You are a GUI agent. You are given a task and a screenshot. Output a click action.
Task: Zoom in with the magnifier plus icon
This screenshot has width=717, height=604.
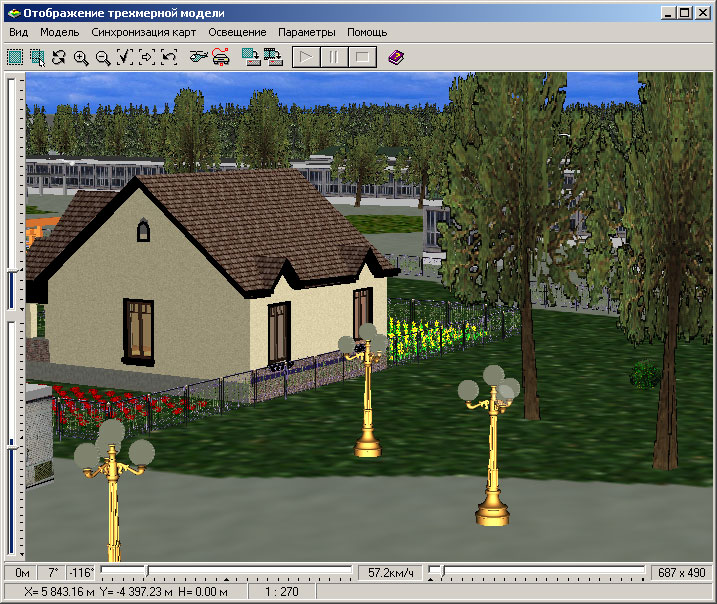(x=81, y=58)
